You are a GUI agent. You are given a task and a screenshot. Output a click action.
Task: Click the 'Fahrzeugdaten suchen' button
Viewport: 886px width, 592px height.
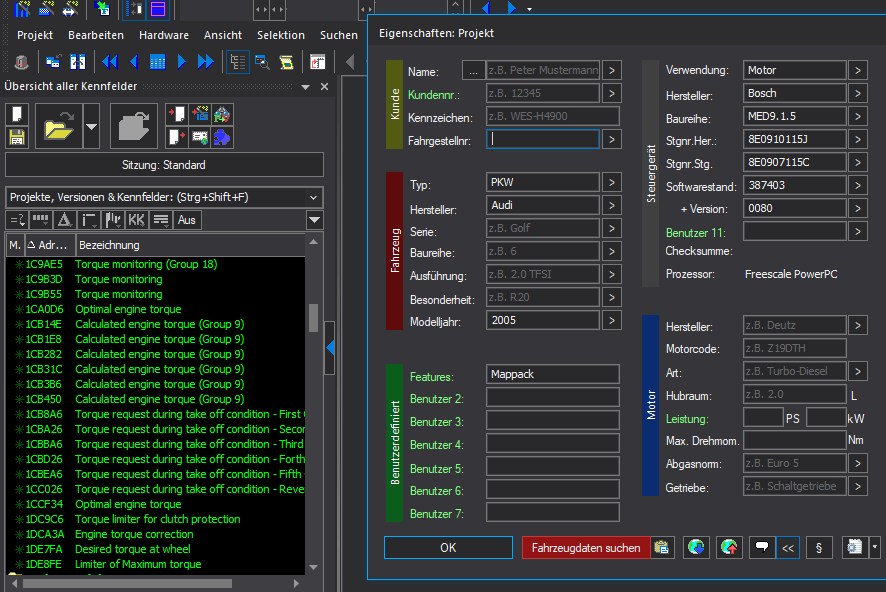586,548
